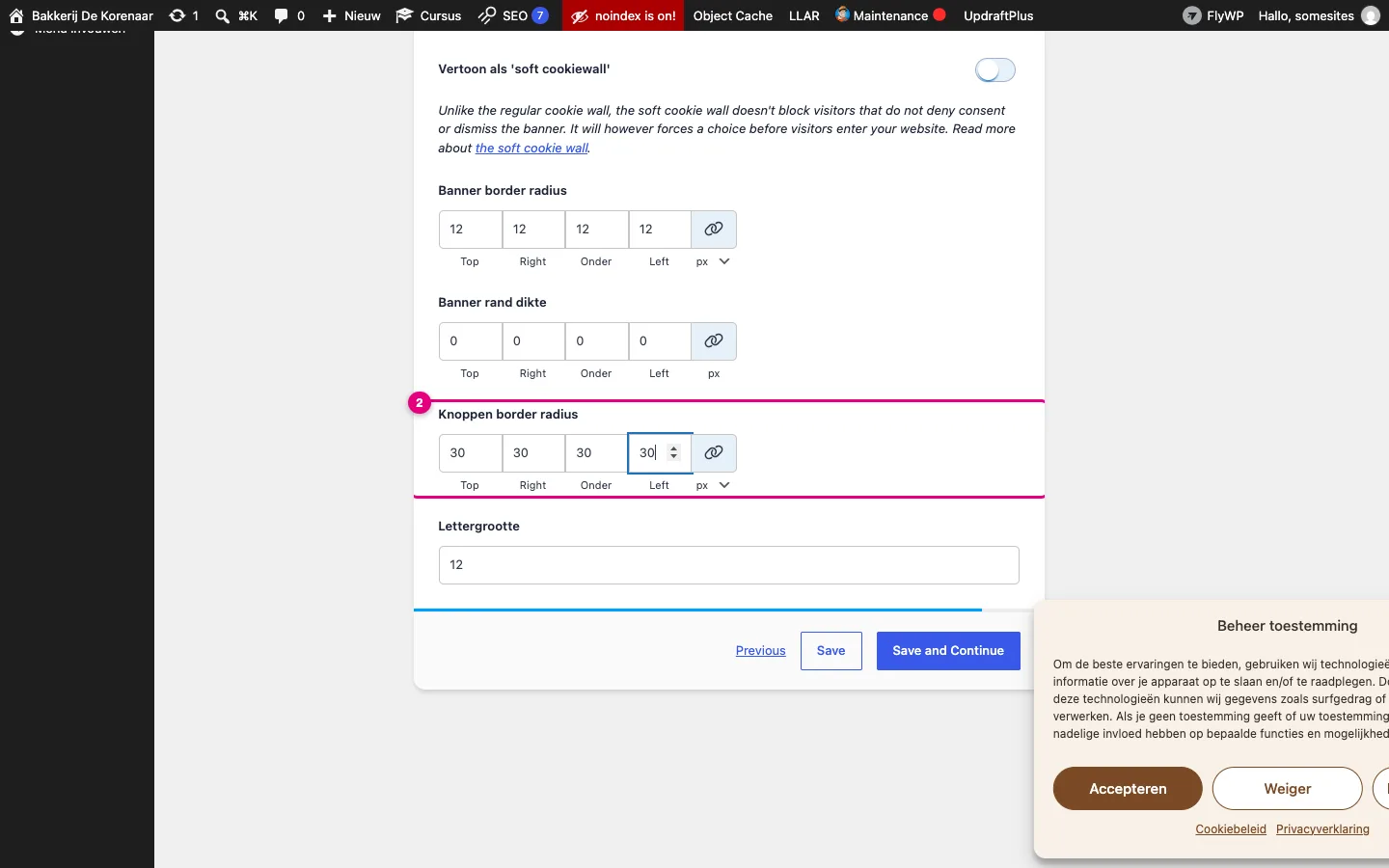Click Onder field of Banner rand dikte
1389x868 pixels.
click(x=597, y=341)
